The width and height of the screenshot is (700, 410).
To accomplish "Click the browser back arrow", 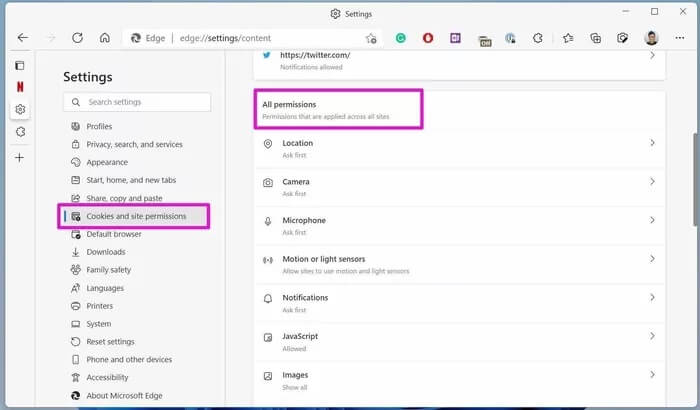I will coord(22,38).
